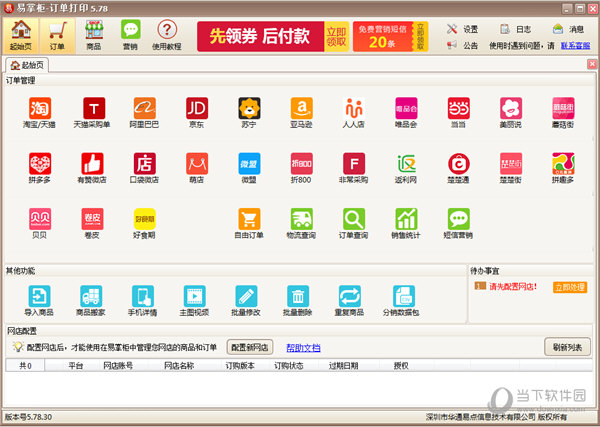The image size is (600, 427).
Task: Click the 联系客服 link
Action: point(575,46)
